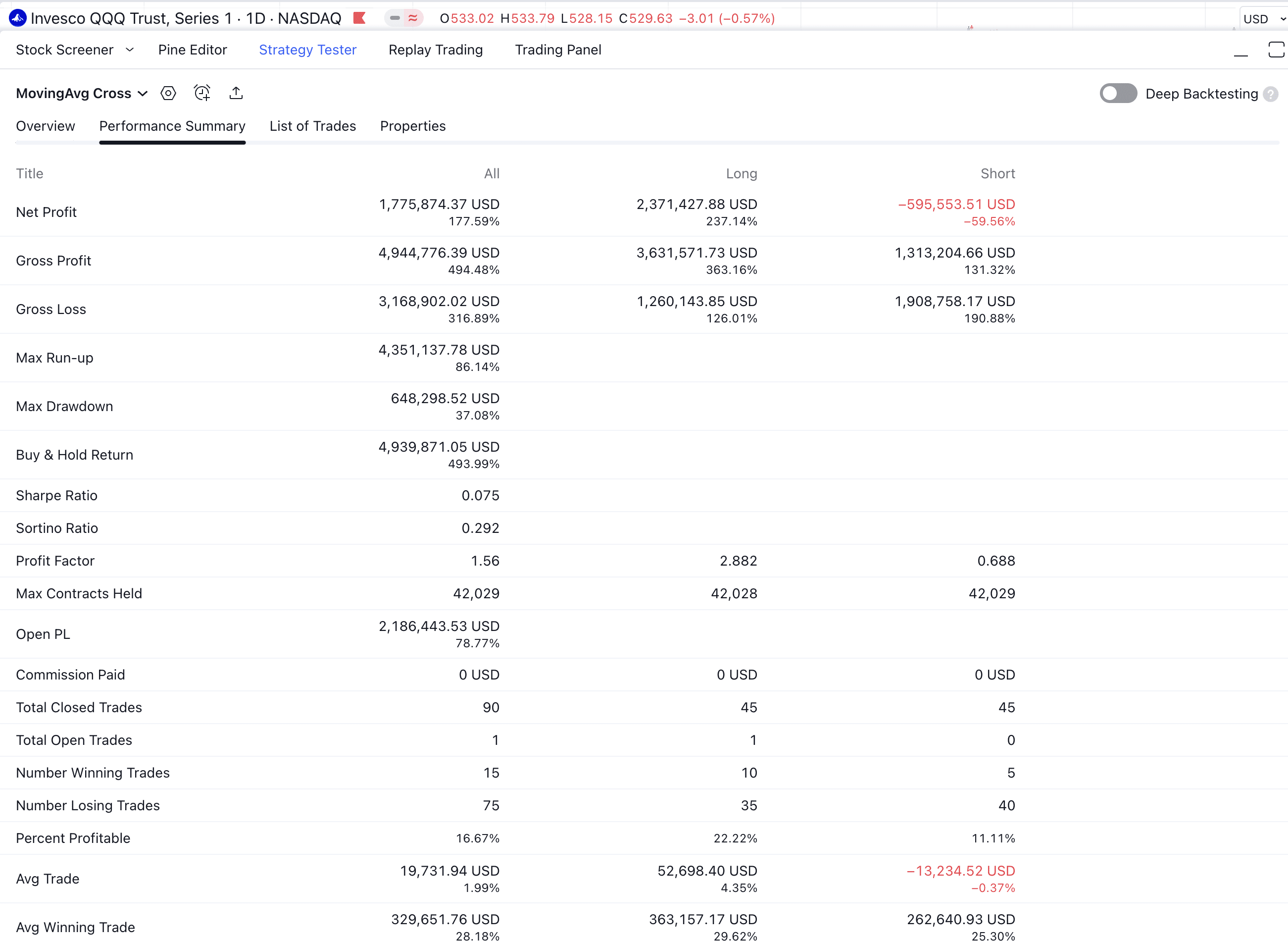1288x941 pixels.
Task: Click the chart close price C529.63
Action: [x=646, y=18]
